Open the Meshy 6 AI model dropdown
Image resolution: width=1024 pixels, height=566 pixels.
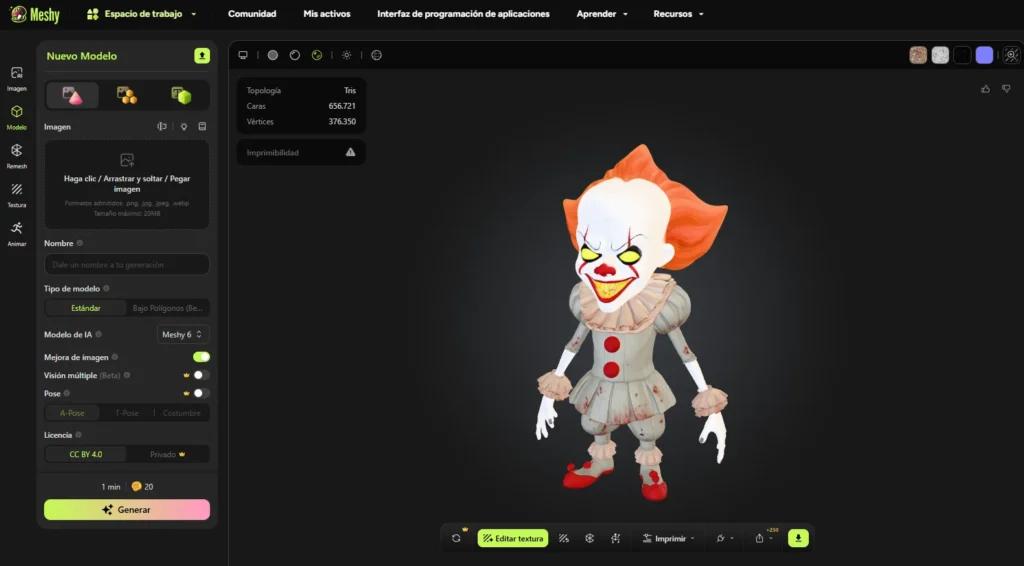(x=183, y=334)
